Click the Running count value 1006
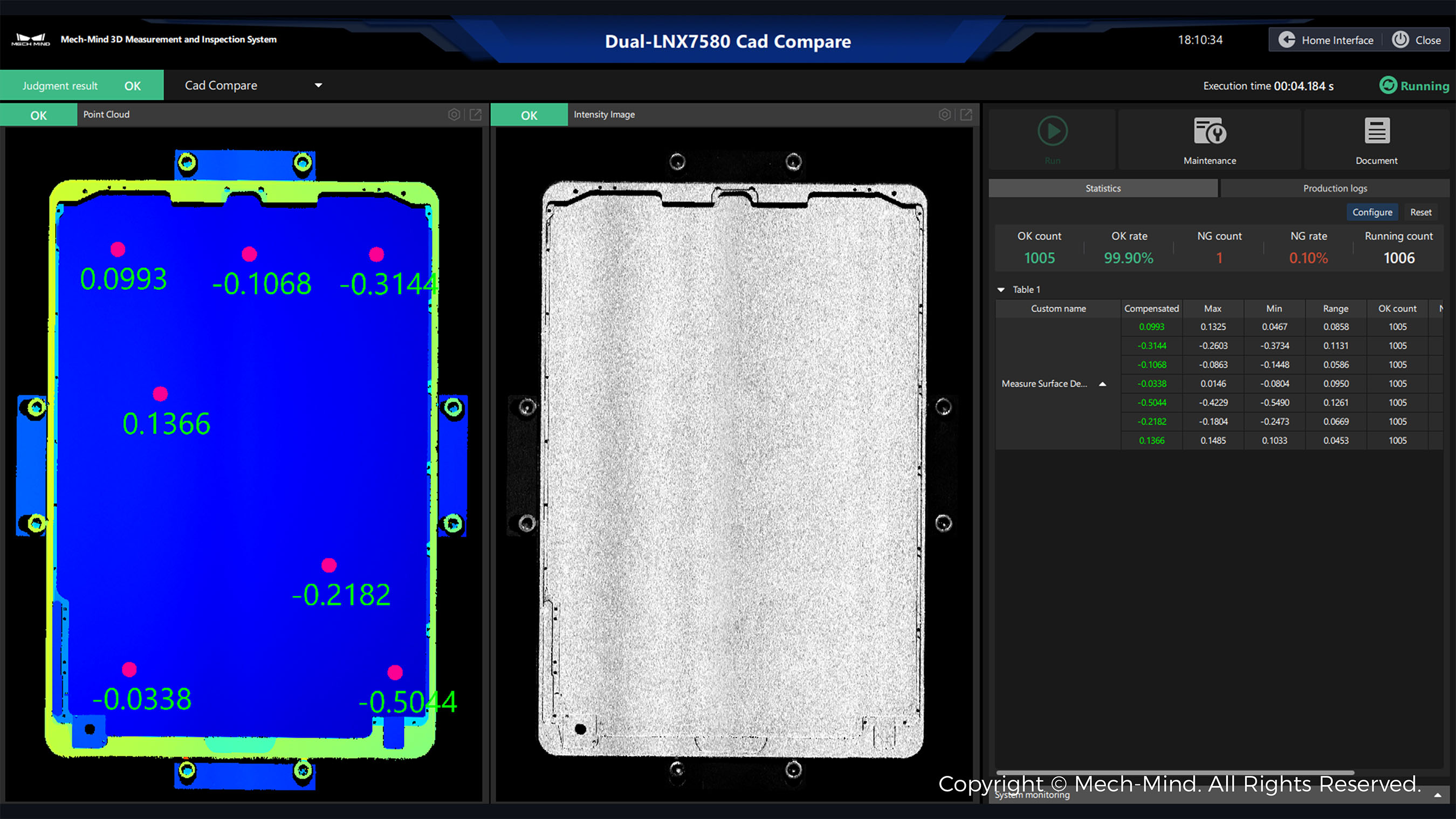 [x=1399, y=258]
